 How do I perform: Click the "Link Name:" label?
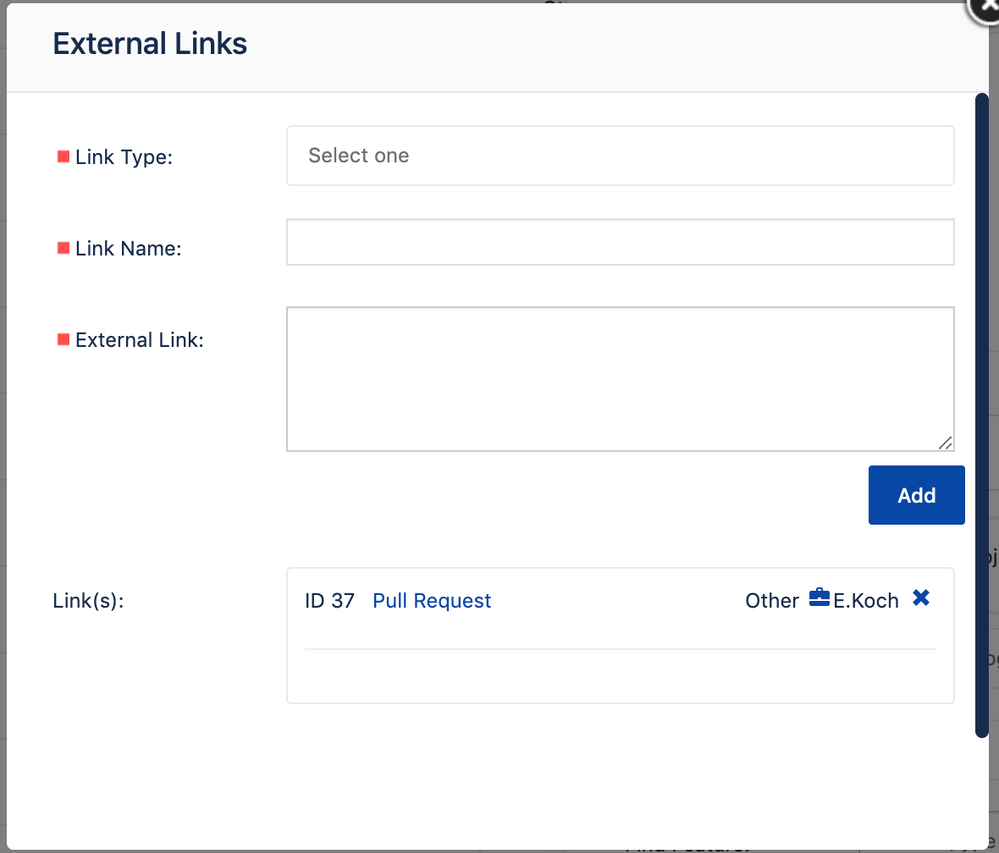click(x=128, y=249)
